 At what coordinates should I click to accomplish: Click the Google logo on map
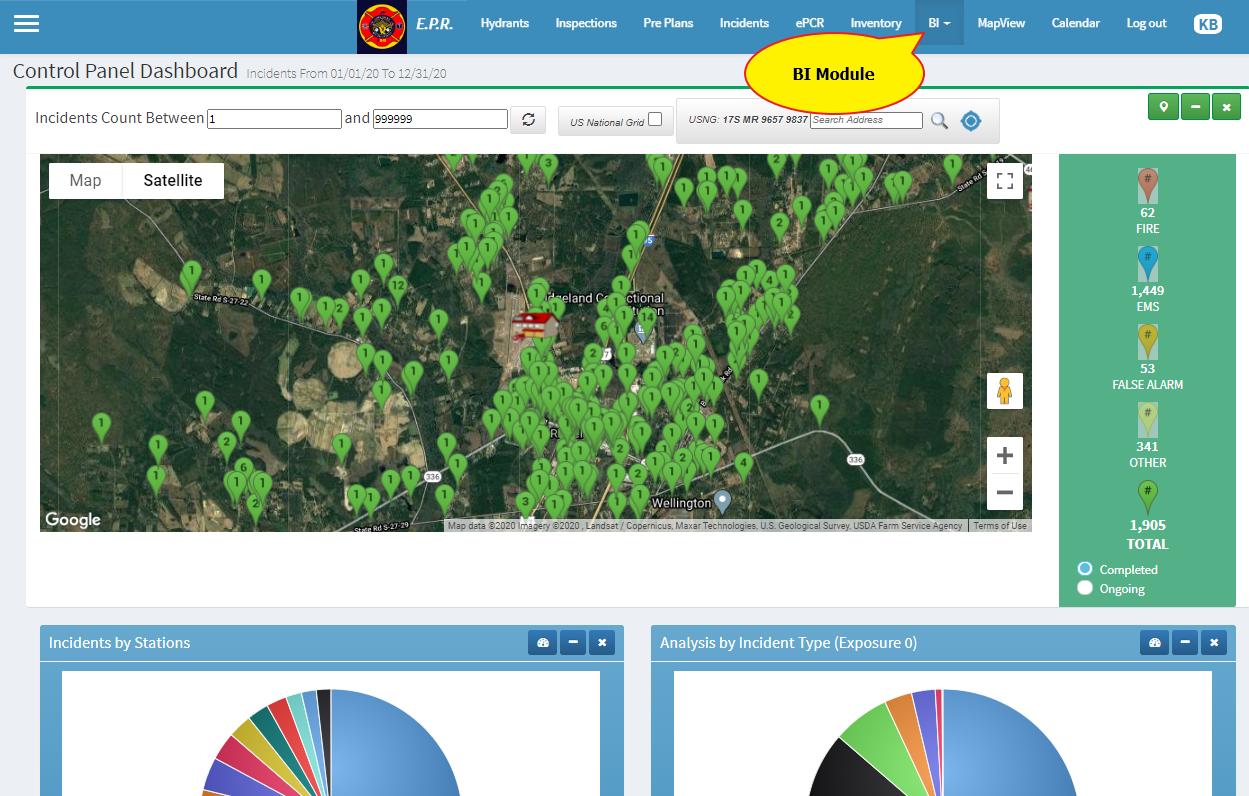pos(72,520)
